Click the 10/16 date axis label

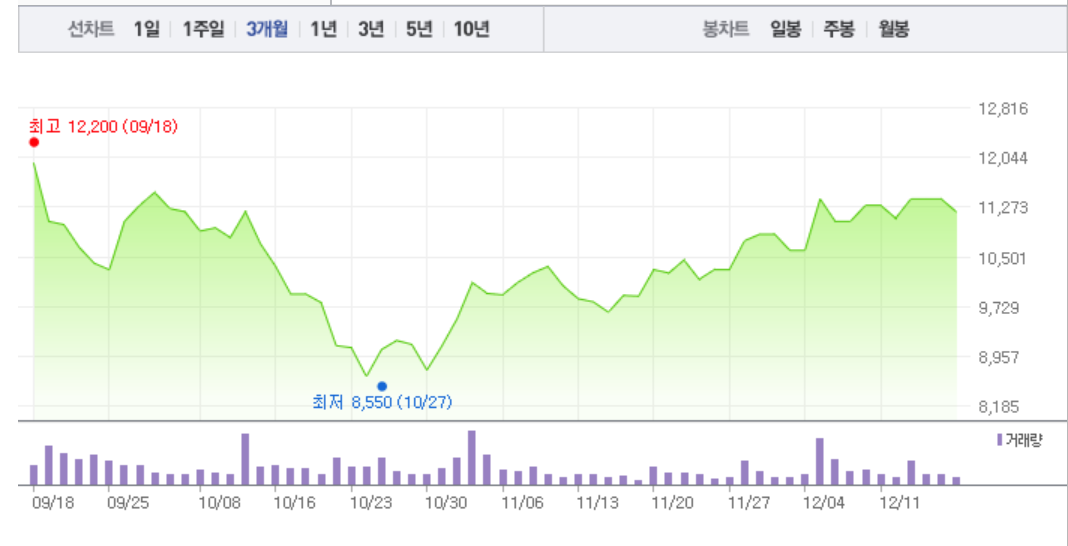point(294,503)
